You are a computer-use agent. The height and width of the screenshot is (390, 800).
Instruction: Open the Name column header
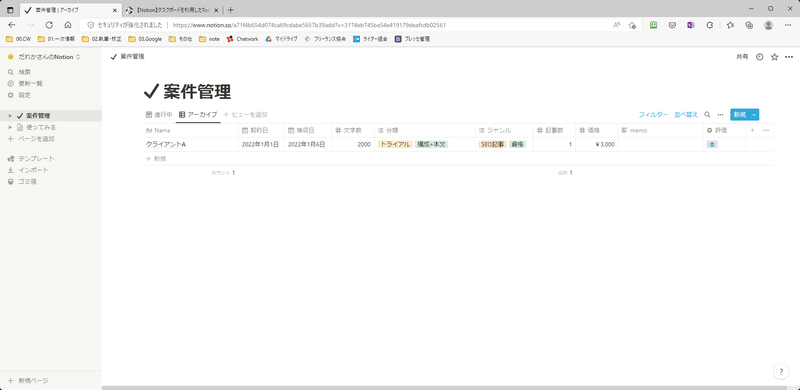tap(190, 131)
